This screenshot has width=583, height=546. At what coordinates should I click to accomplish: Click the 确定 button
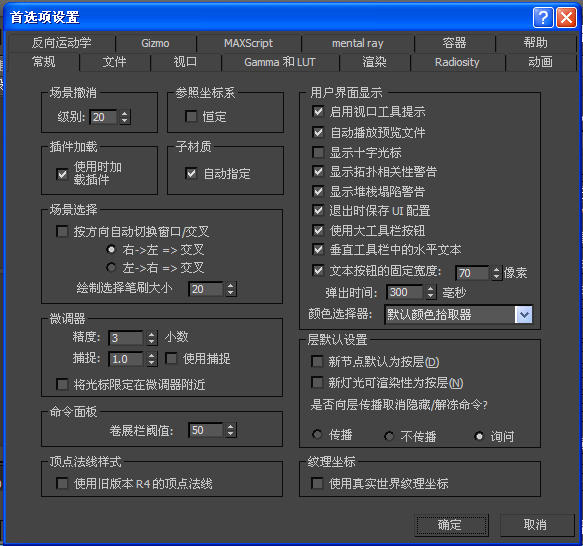(451, 525)
